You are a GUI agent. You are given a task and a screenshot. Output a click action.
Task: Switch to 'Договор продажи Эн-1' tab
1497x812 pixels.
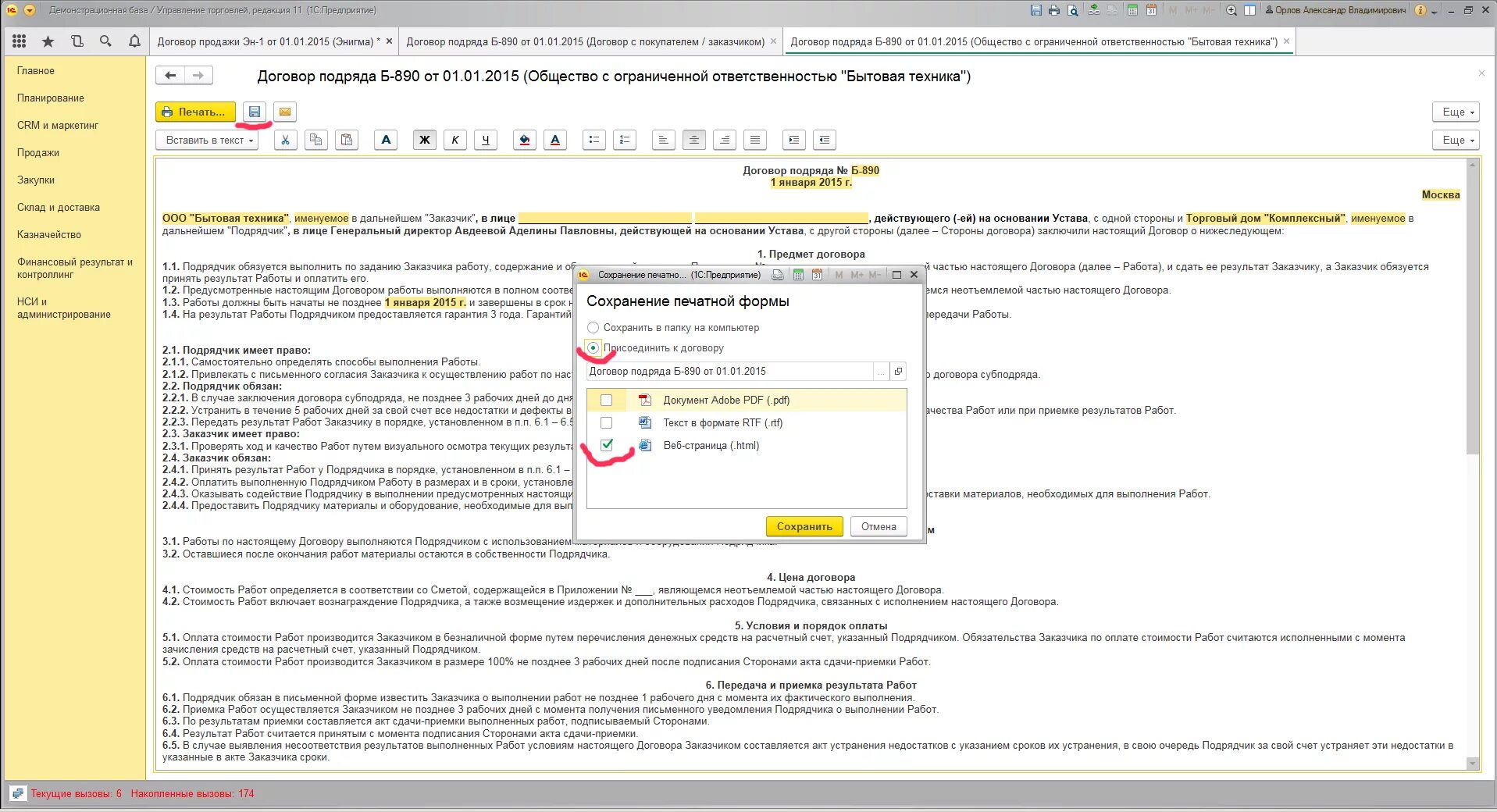[x=269, y=41]
